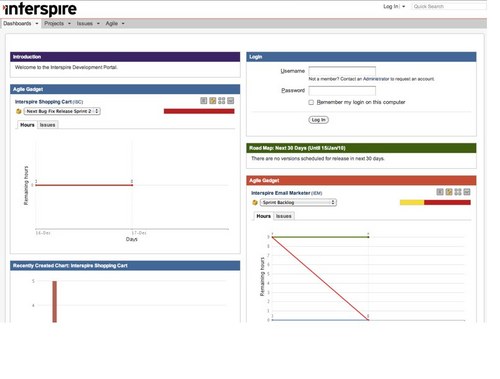Click the Log In link in header

click(x=391, y=7)
